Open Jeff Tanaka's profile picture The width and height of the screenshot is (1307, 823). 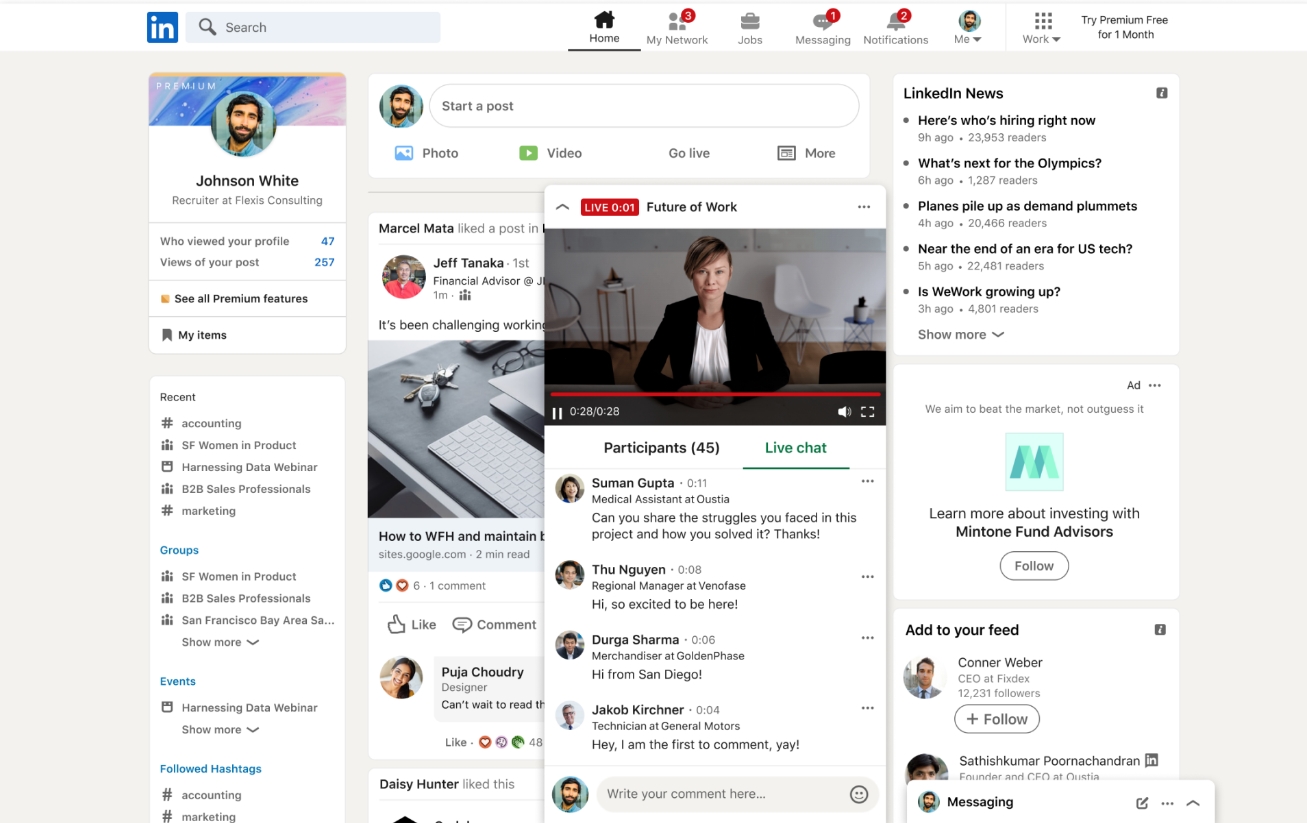click(x=404, y=277)
